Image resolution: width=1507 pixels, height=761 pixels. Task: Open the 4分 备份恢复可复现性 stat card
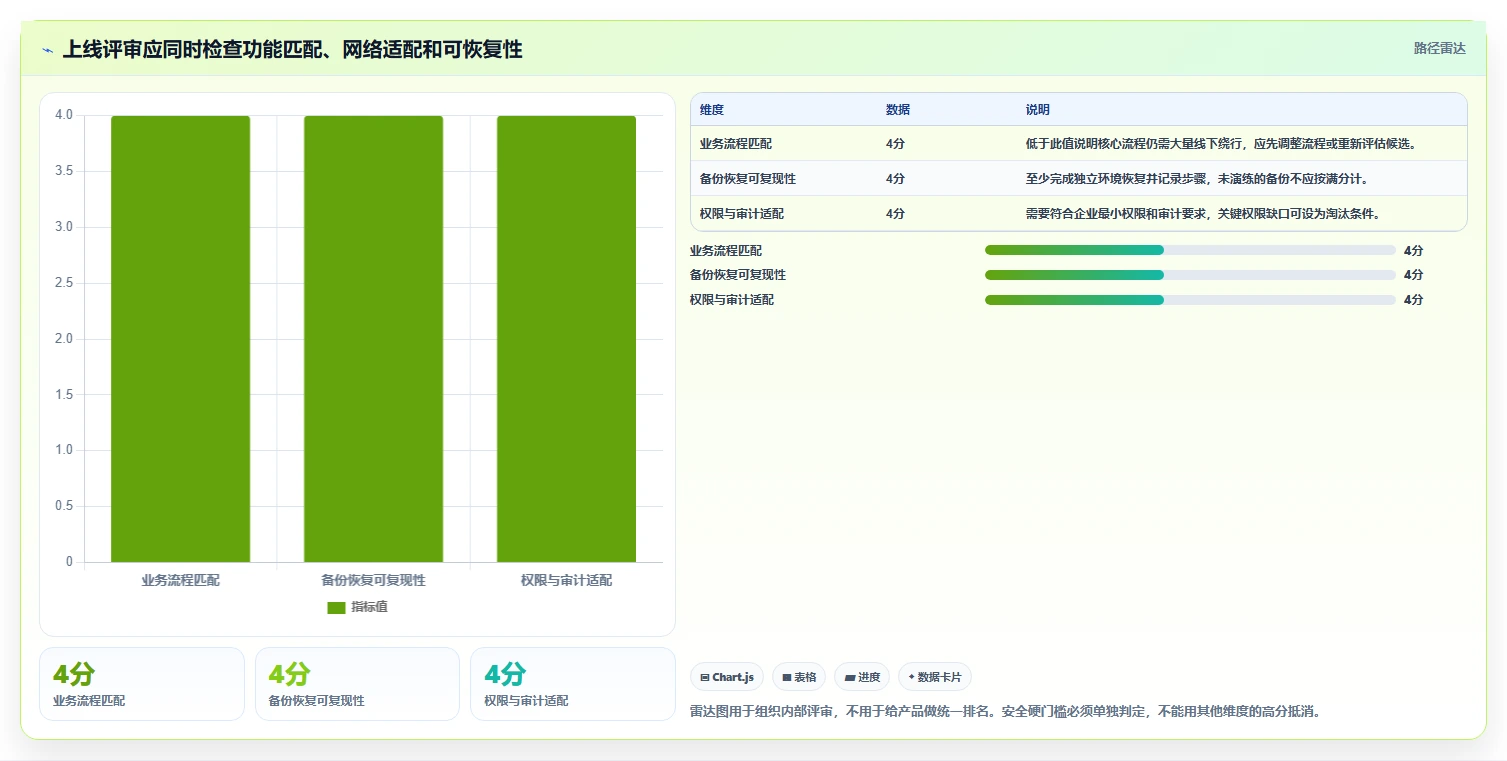(x=357, y=684)
